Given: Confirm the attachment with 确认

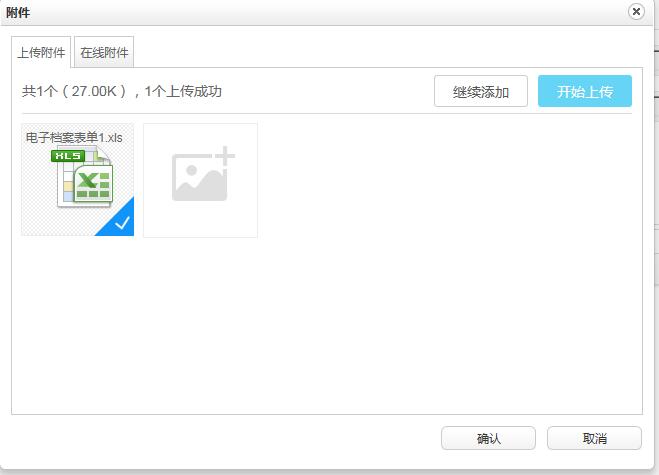Looking at the screenshot, I should [x=488, y=438].
